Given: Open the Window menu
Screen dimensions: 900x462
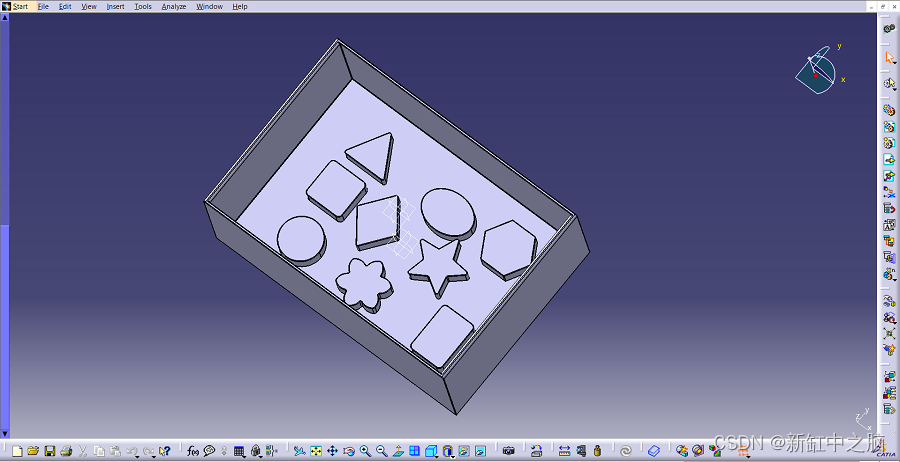Looking at the screenshot, I should (210, 6).
